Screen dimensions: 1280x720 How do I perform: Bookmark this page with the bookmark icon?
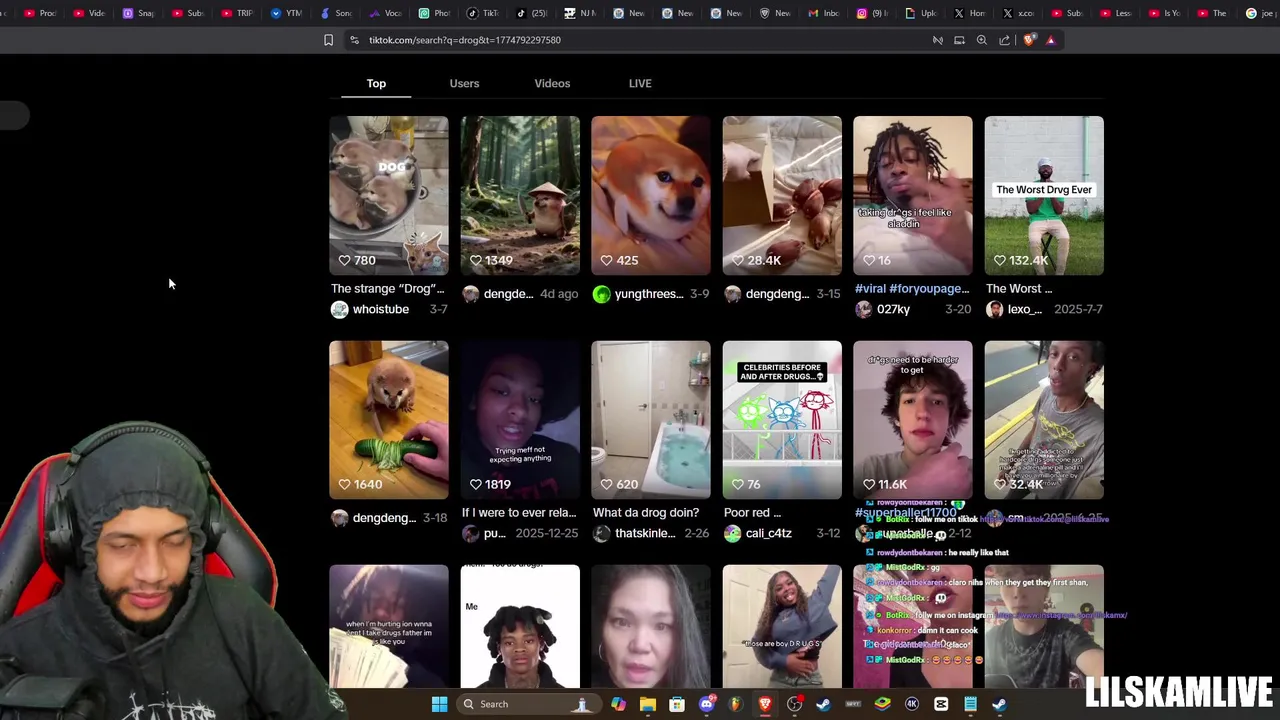coord(328,40)
